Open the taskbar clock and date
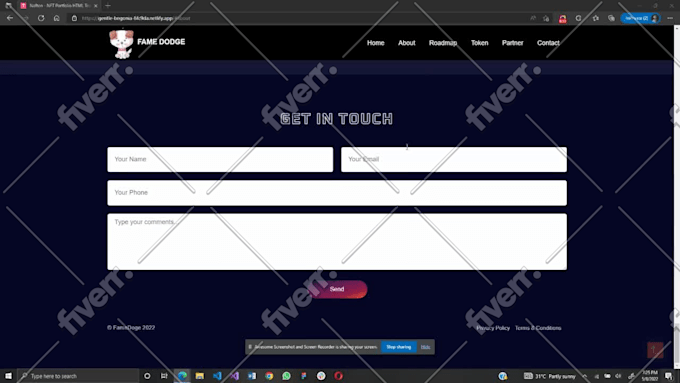The height and width of the screenshot is (383, 680). 650,376
